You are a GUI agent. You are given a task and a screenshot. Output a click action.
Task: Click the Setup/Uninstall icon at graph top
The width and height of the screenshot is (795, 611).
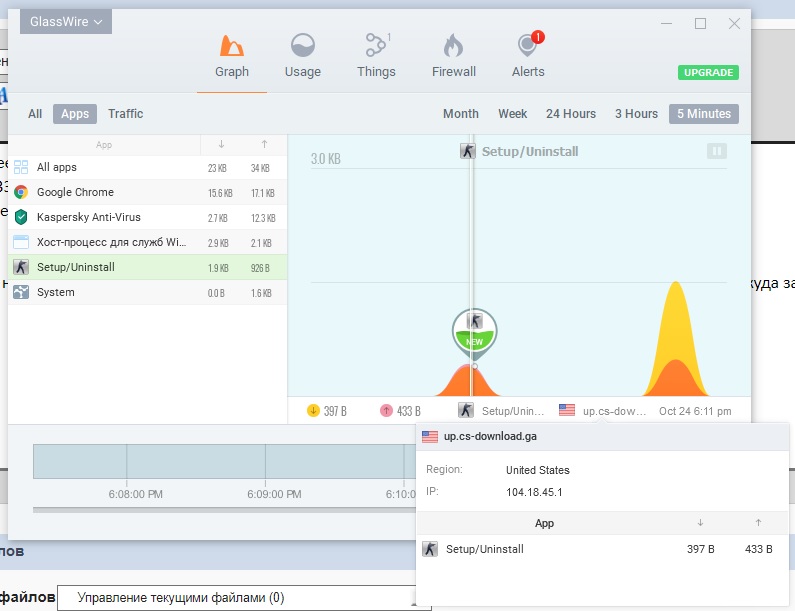tap(467, 151)
